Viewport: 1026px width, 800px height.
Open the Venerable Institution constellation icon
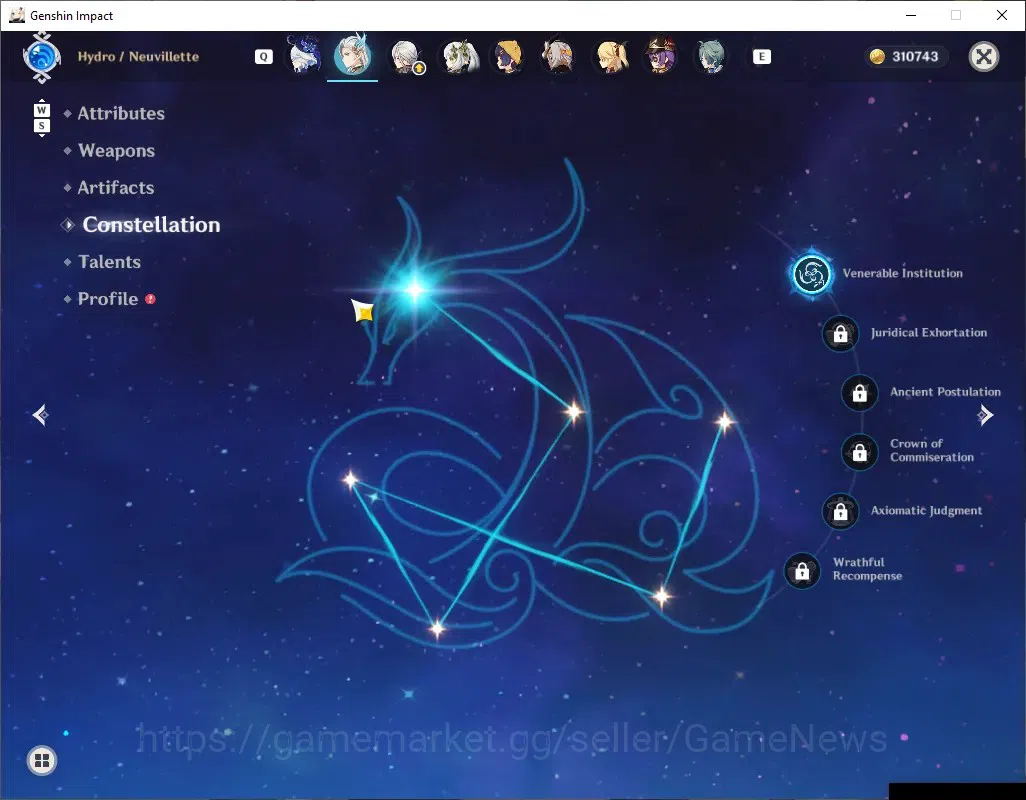tap(811, 274)
